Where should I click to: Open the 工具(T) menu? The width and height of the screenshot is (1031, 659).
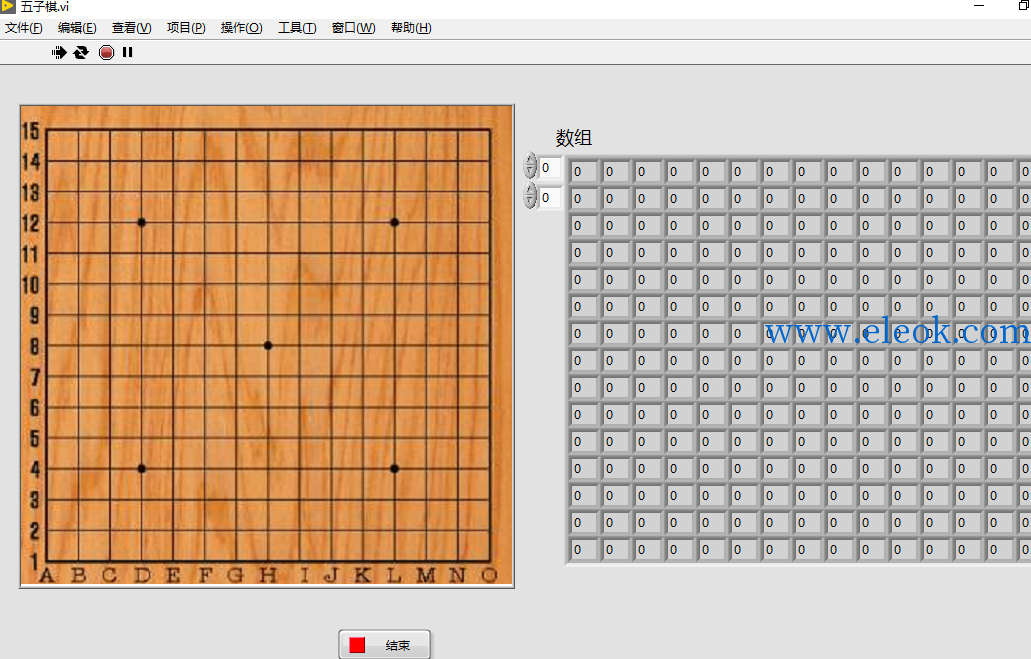coord(297,28)
